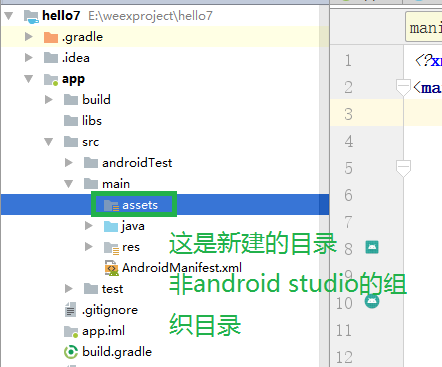Image resolution: width=442 pixels, height=367 pixels.
Task: Click the AndroidManifest.xml file icon
Action: [x=112, y=268]
